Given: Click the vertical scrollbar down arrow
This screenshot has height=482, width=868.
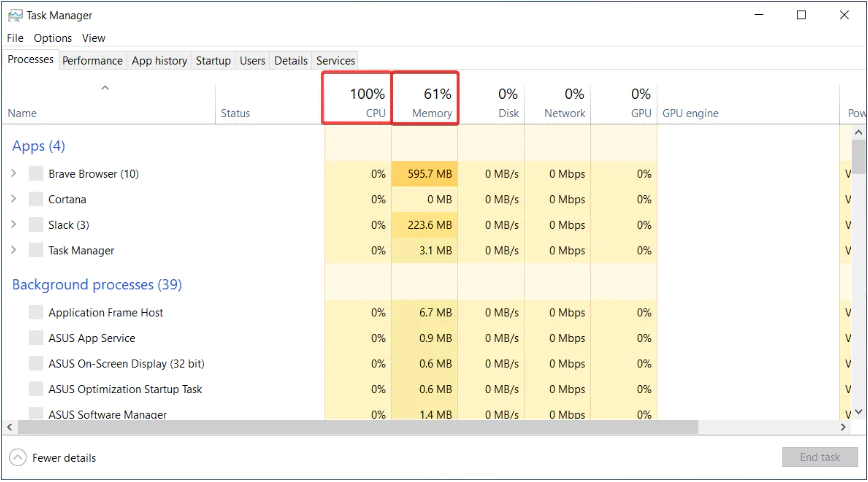Looking at the screenshot, I should point(858,411).
